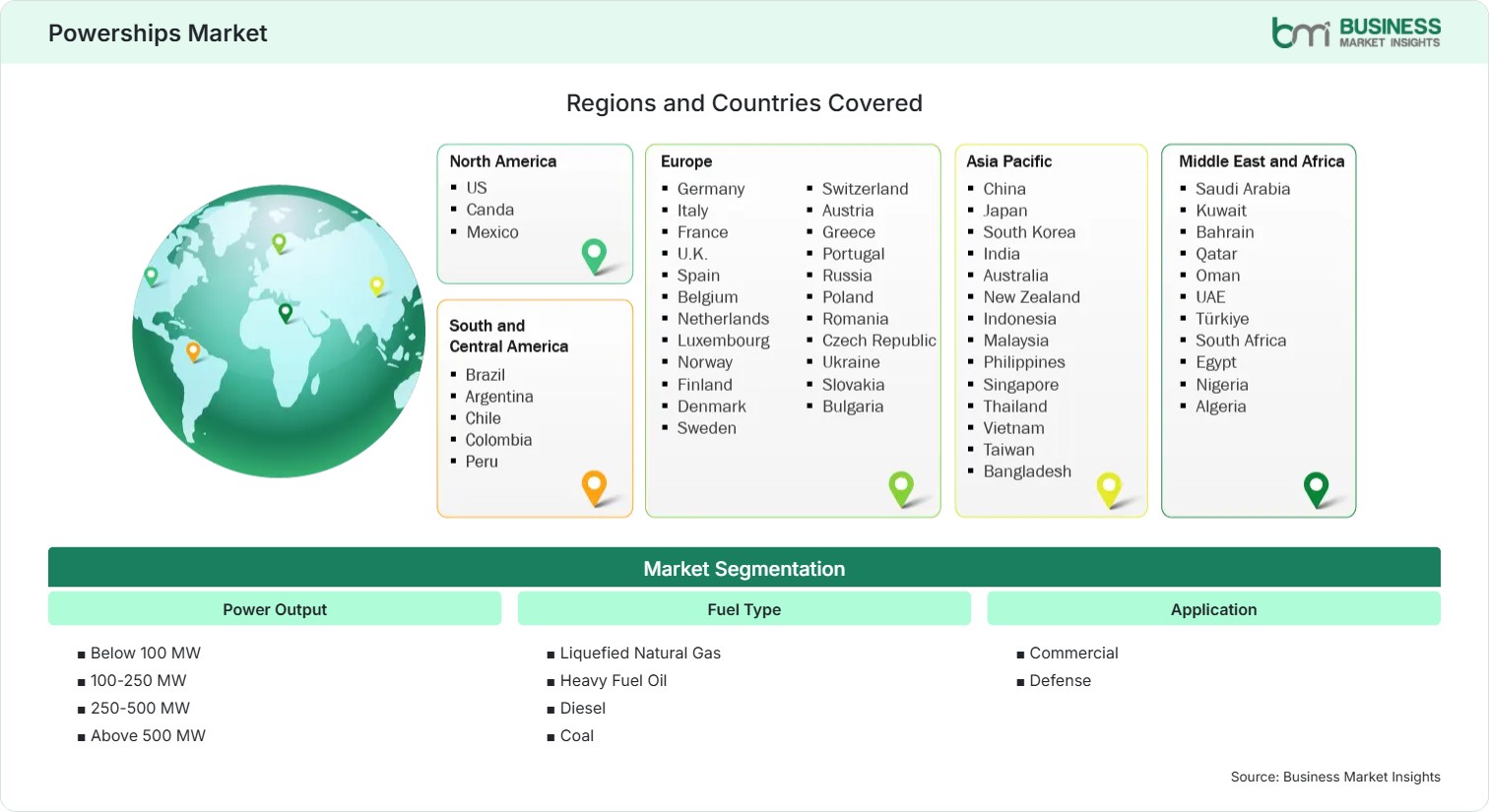1489x812 pixels.
Task: Click the yellow pin on globe over Asia
Action: coord(376,286)
